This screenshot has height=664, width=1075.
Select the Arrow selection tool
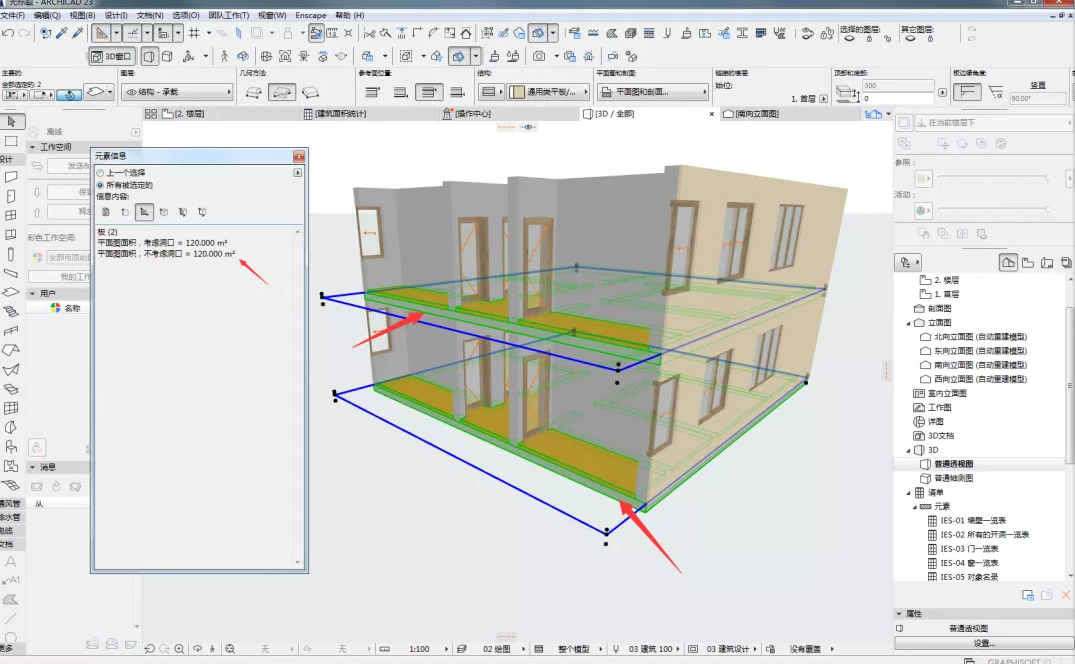(x=11, y=121)
